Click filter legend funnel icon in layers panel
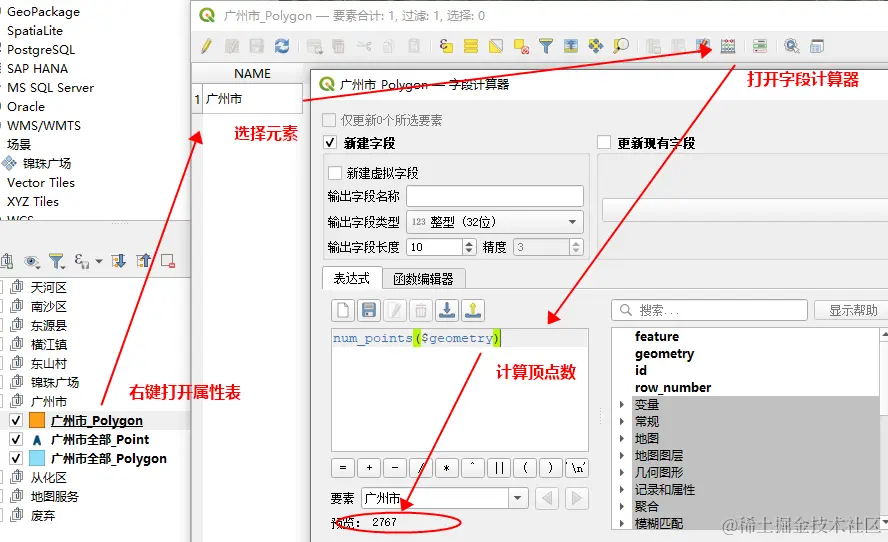Viewport: 888px width, 542px height. [57, 261]
